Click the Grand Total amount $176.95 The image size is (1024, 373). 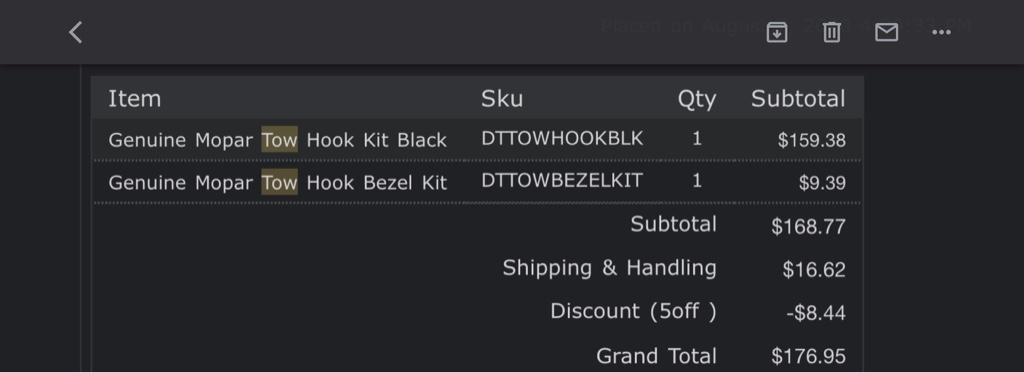pos(808,356)
